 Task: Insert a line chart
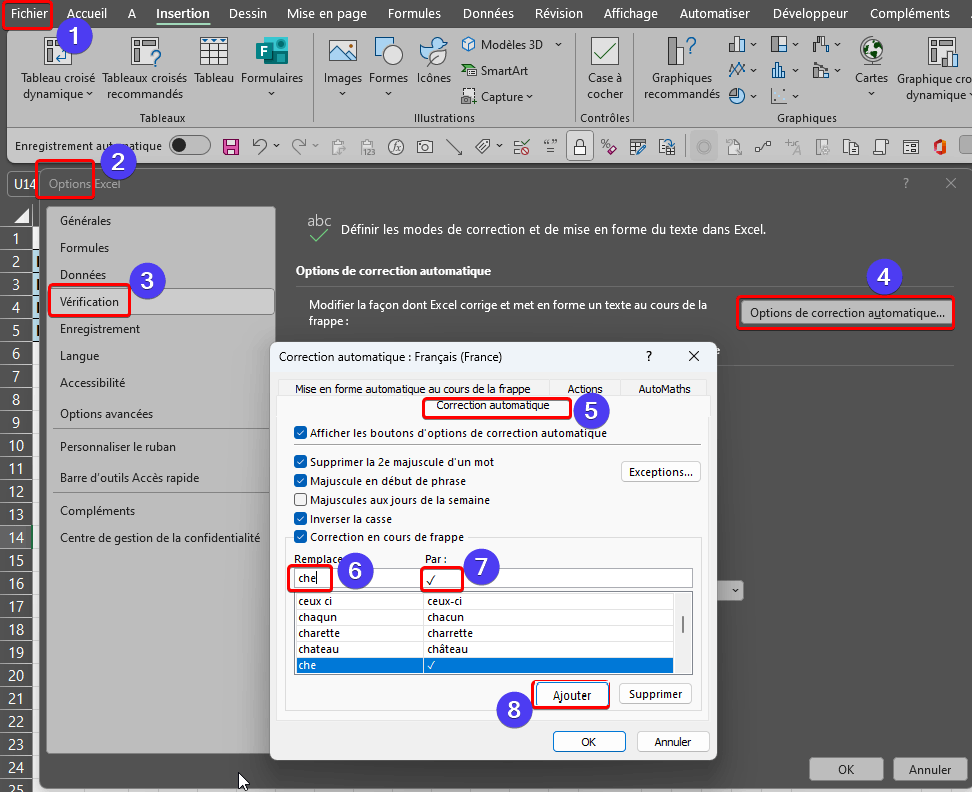point(736,70)
